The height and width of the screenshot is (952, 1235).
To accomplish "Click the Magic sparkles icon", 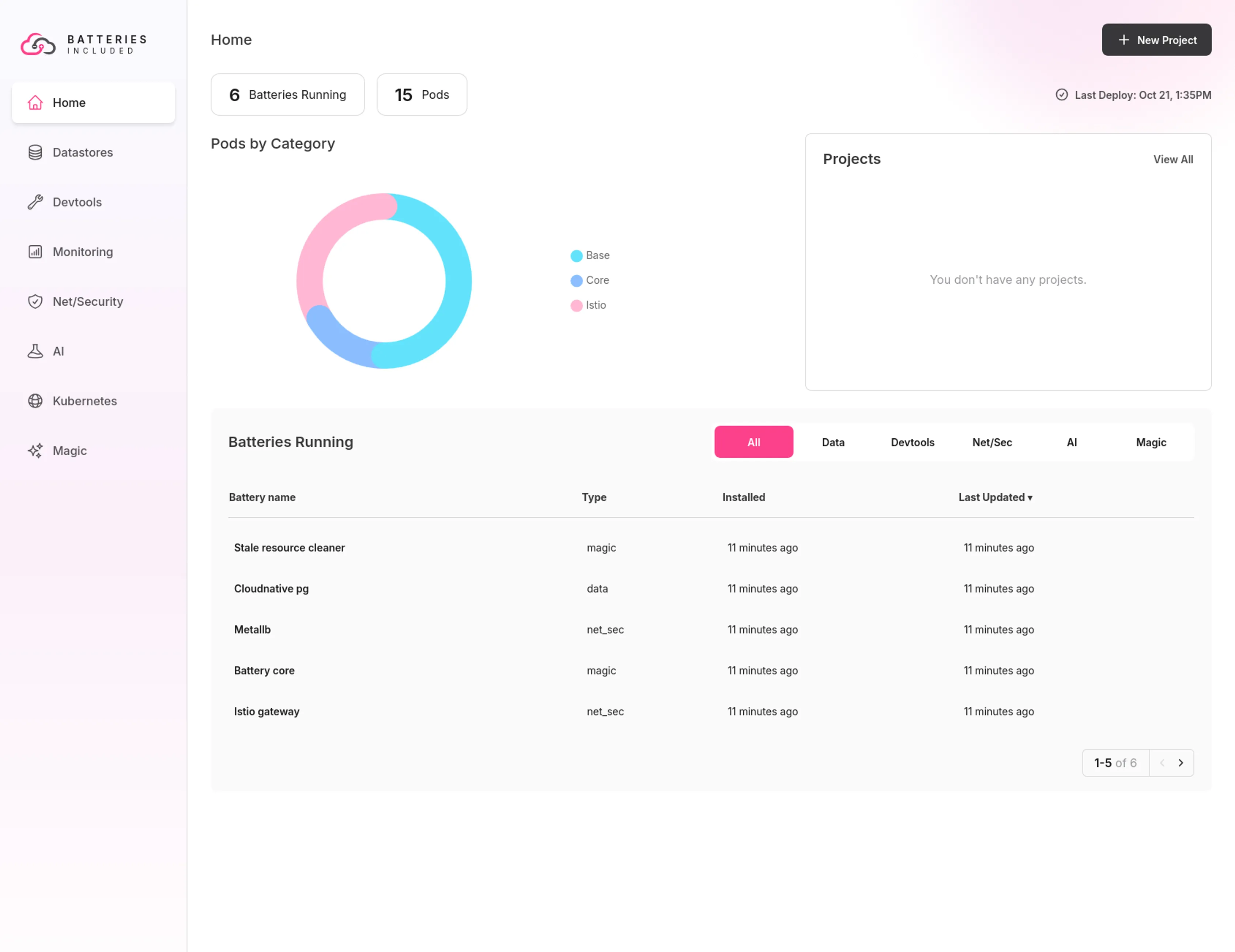I will [x=35, y=450].
